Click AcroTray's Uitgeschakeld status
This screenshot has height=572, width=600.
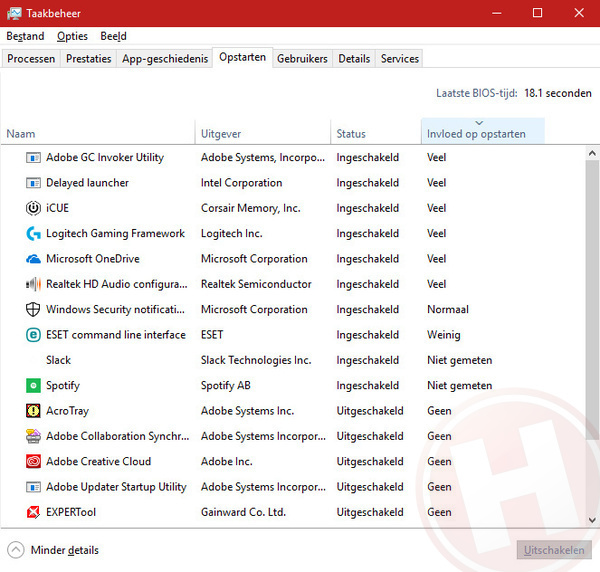[x=370, y=411]
